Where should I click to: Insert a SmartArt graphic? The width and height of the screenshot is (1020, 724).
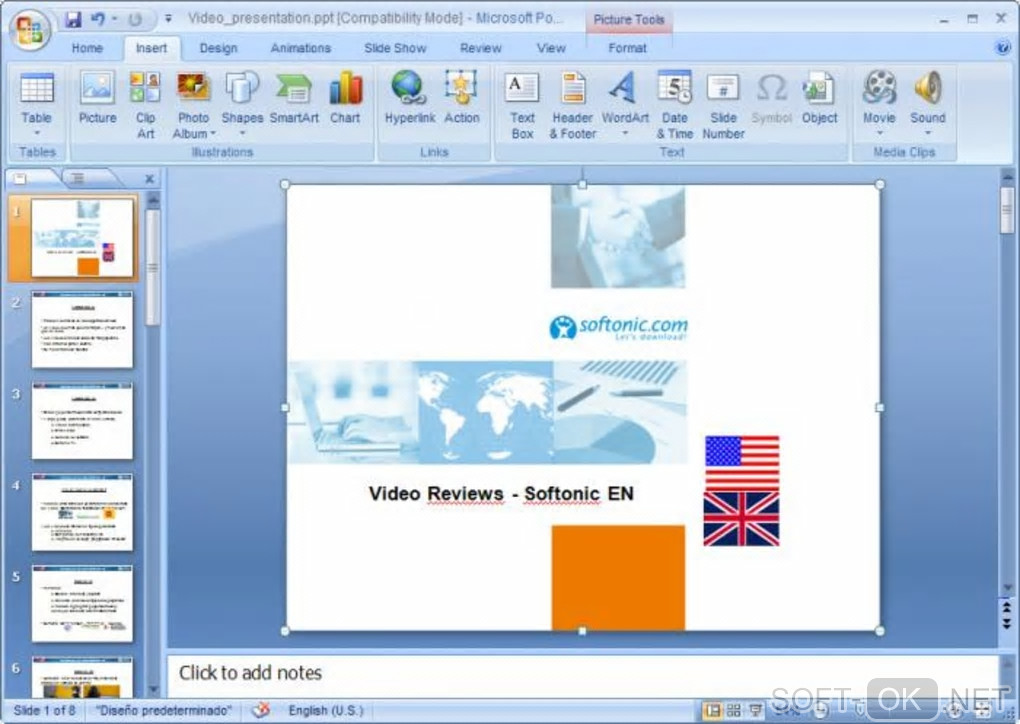tap(294, 98)
